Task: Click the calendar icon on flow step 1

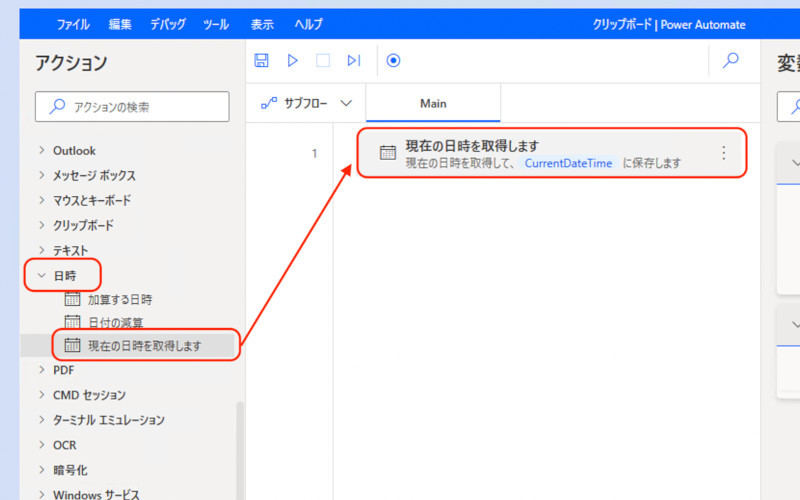Action: pos(387,153)
